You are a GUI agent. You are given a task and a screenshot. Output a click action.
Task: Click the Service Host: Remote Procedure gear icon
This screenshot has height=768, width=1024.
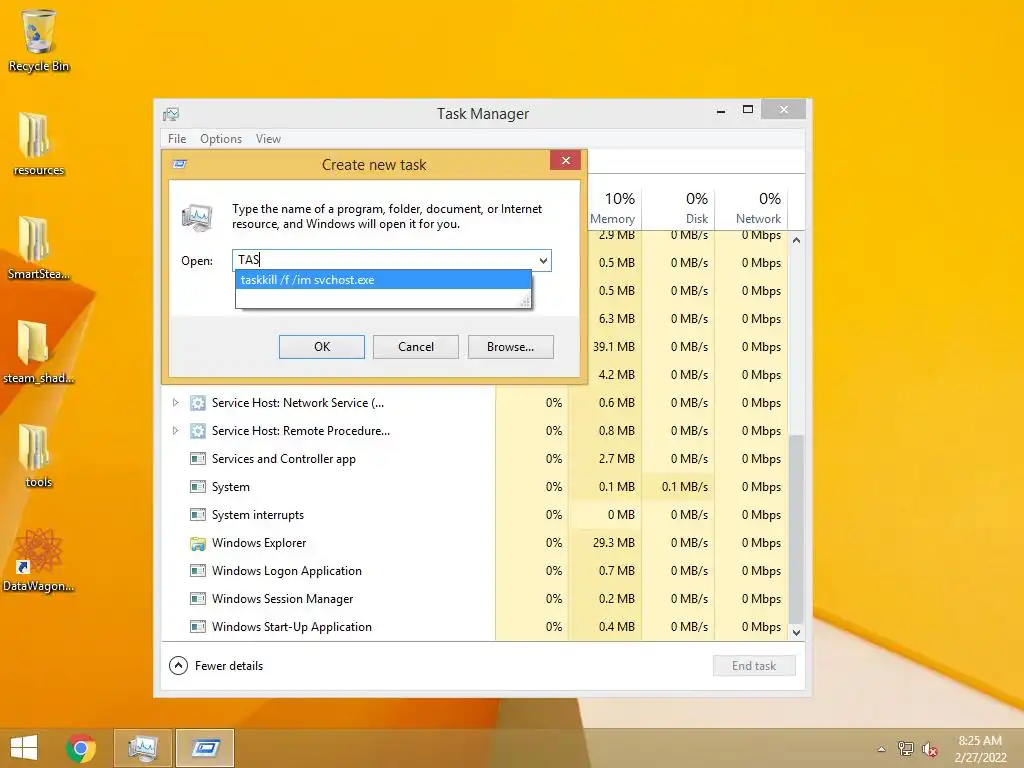pyautogui.click(x=197, y=431)
